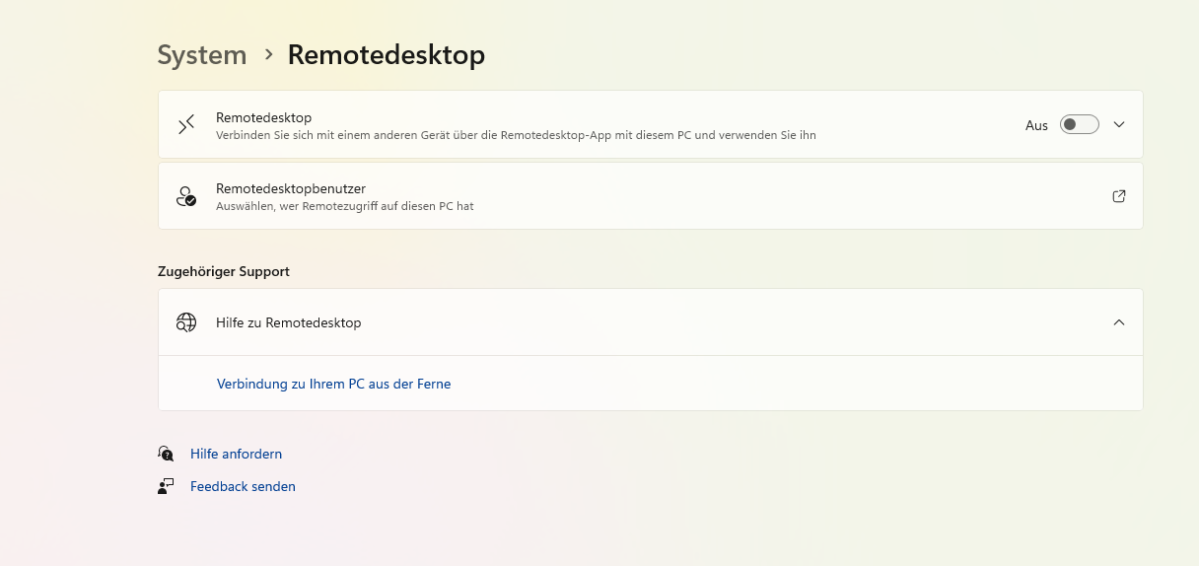Click the breadcrumb arrow after System

coord(268,55)
